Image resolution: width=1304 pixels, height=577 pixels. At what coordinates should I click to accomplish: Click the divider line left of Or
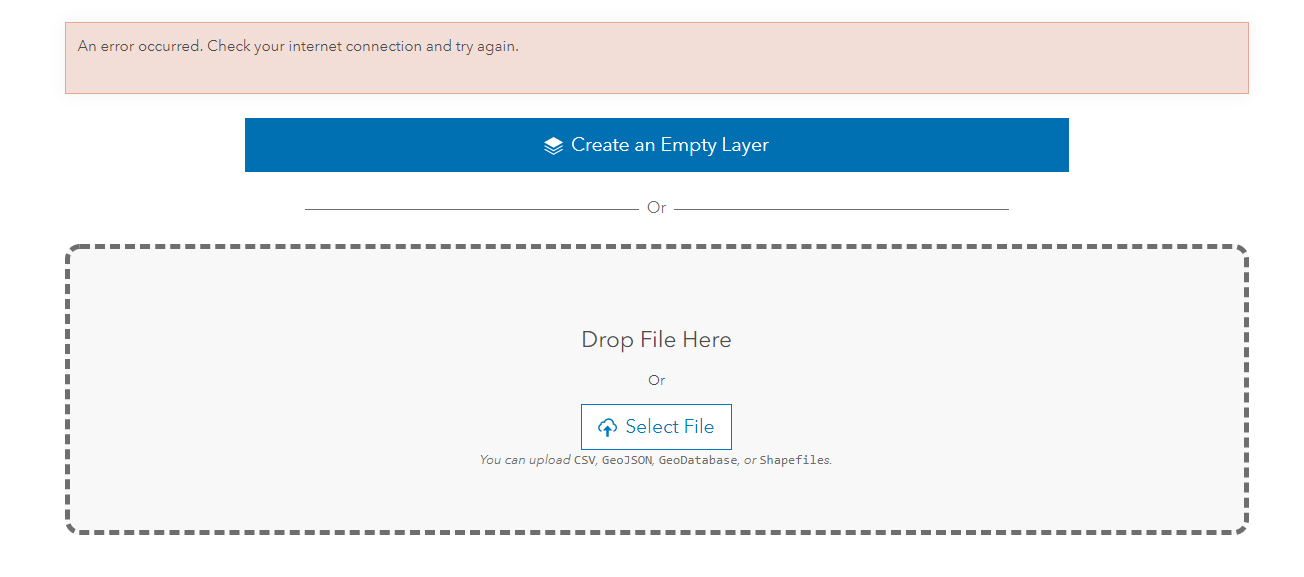tap(470, 209)
